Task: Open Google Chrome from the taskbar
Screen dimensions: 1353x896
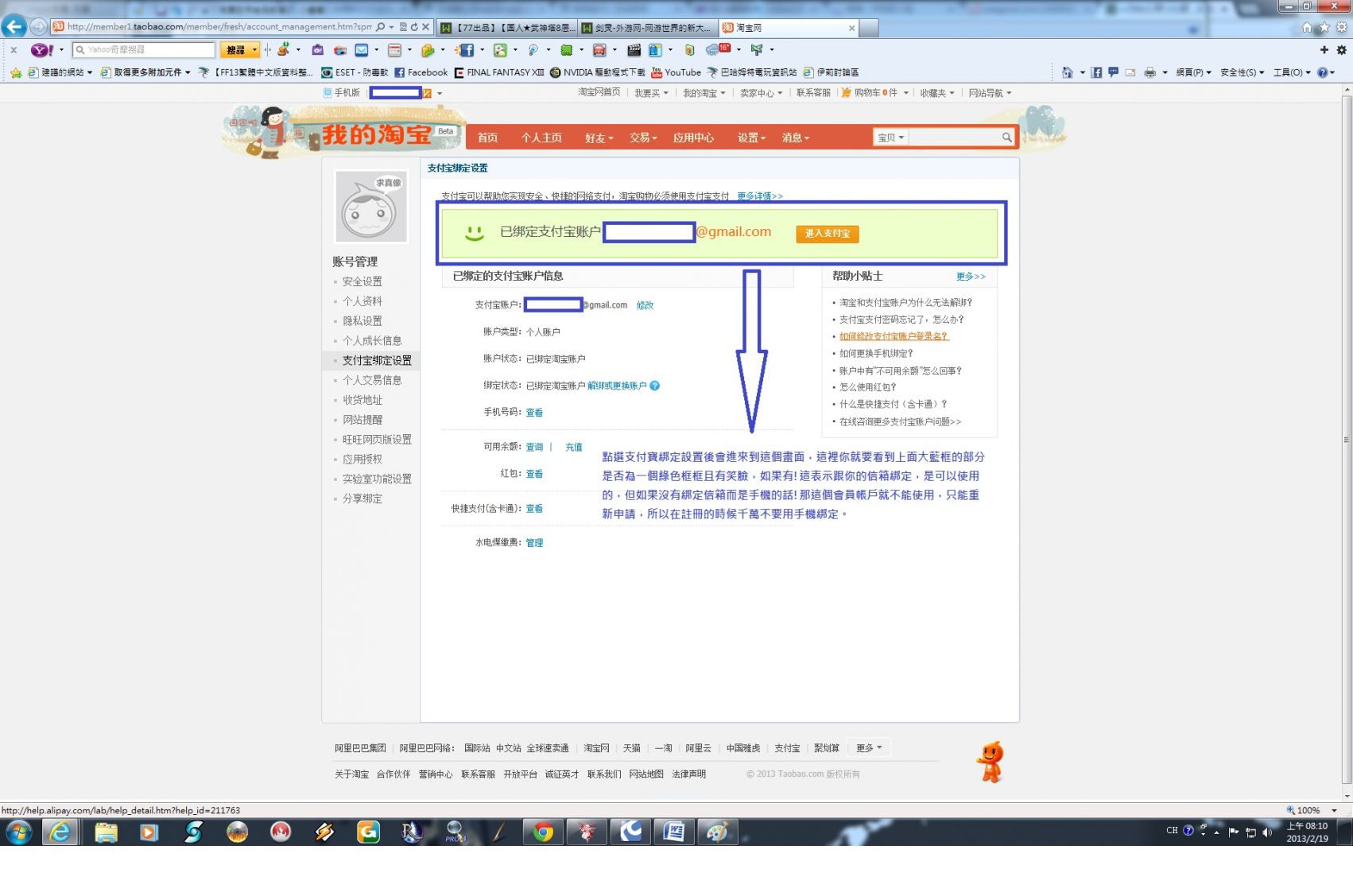Action: coord(544,832)
